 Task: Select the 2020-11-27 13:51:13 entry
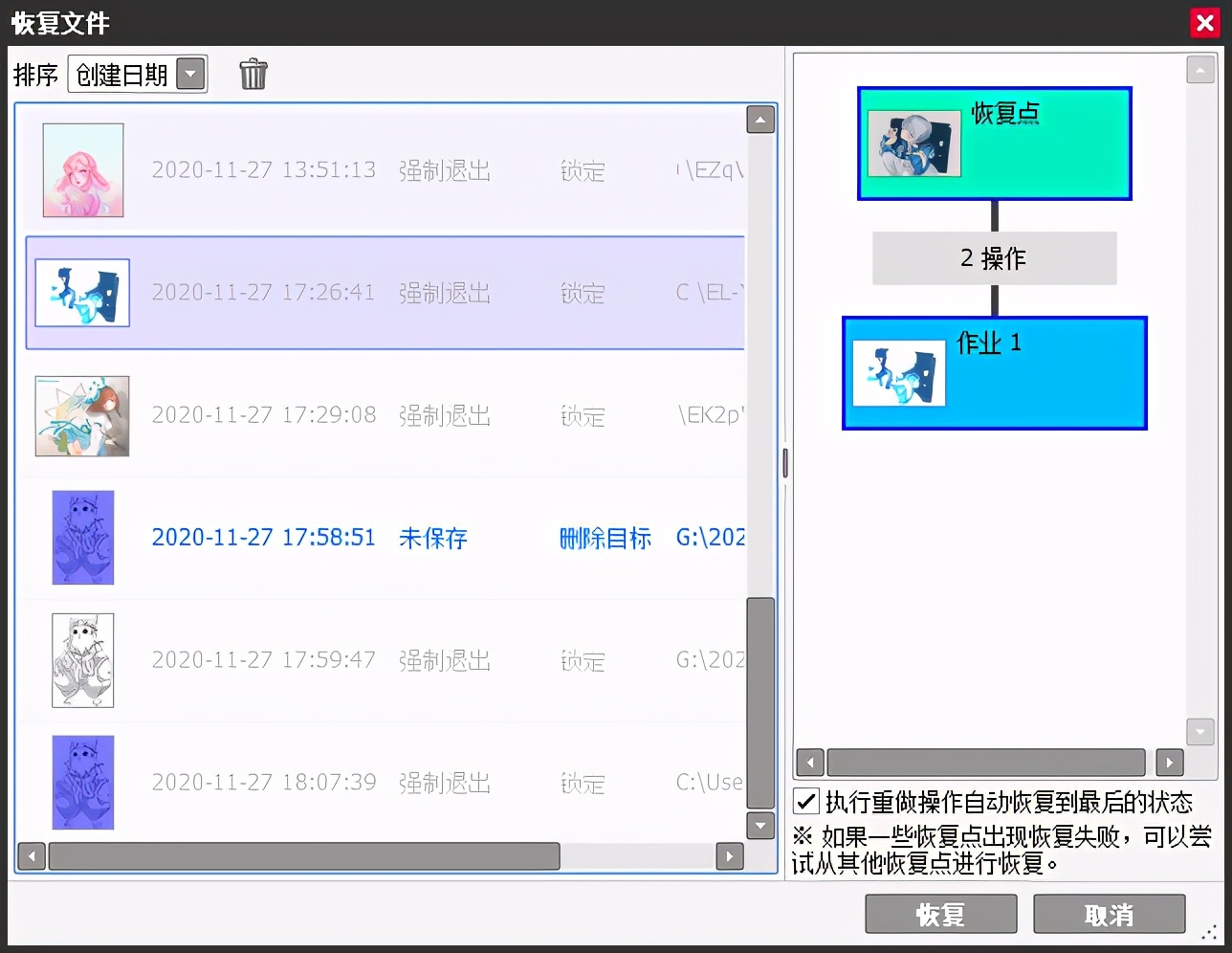click(x=383, y=170)
